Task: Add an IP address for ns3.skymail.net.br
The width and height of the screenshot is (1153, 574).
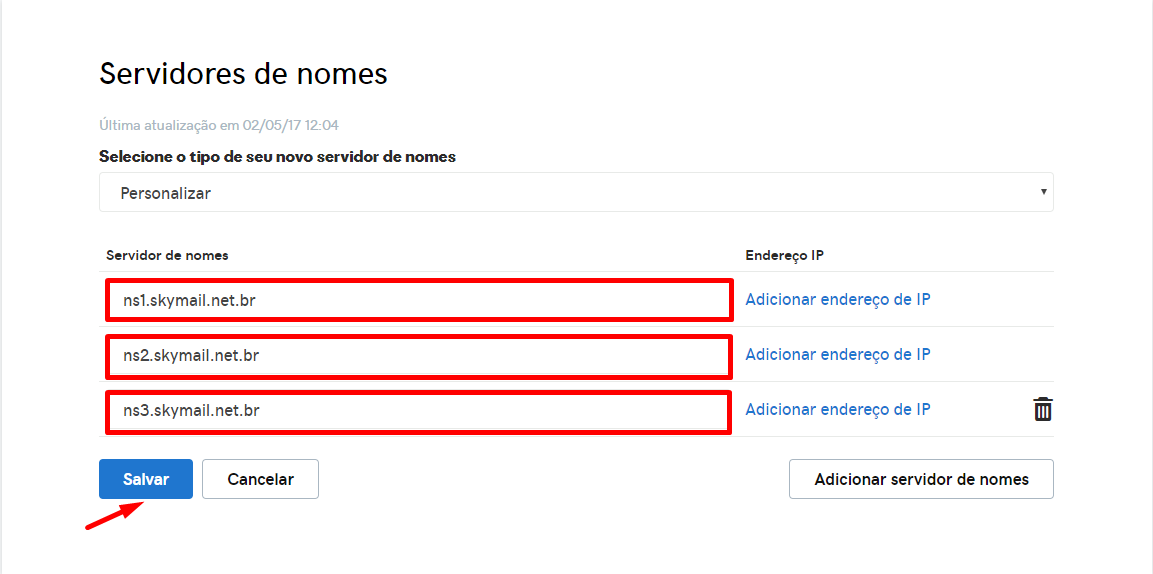Action: 837,409
